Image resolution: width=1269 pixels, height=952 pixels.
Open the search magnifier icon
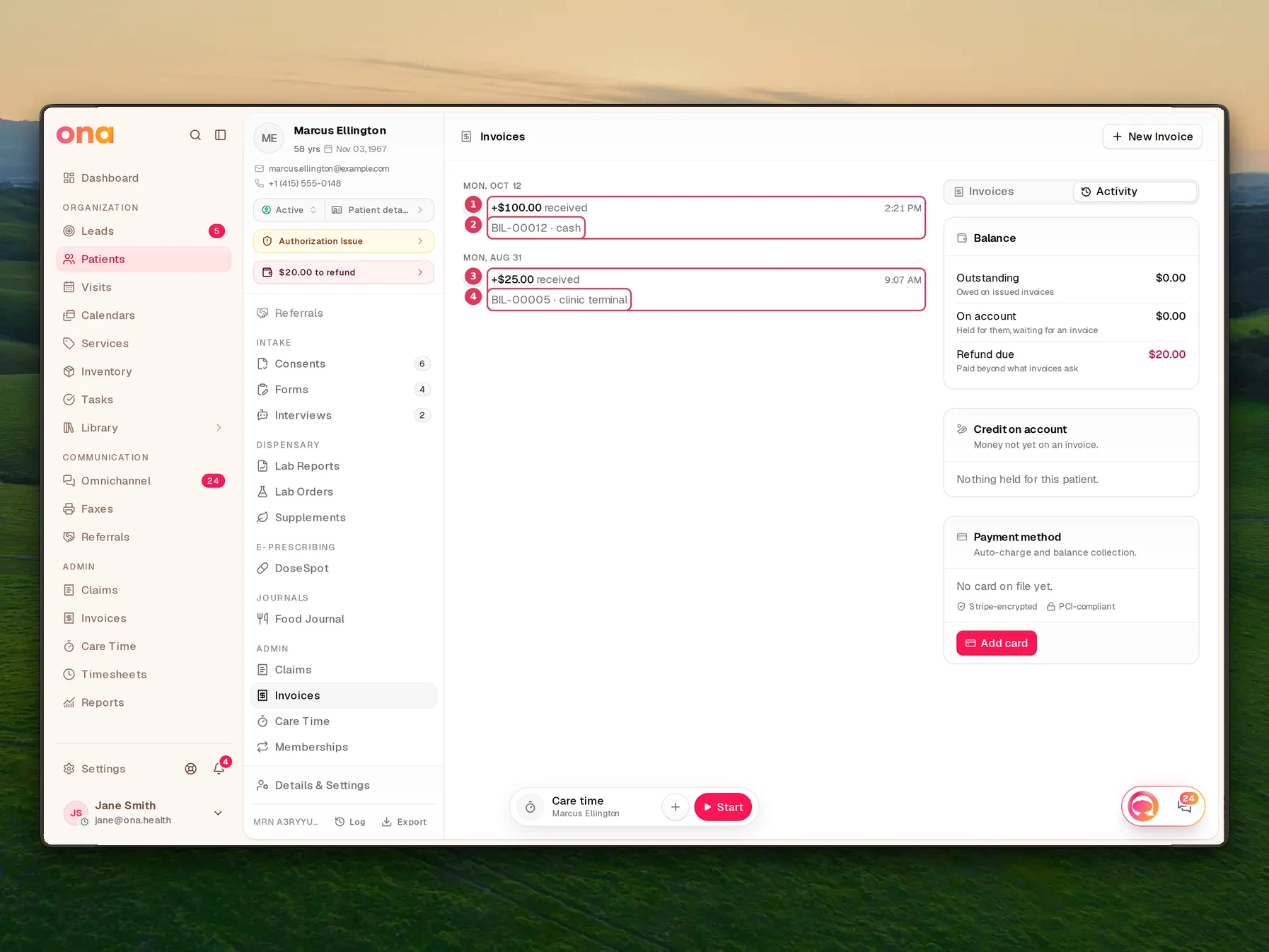click(x=195, y=135)
